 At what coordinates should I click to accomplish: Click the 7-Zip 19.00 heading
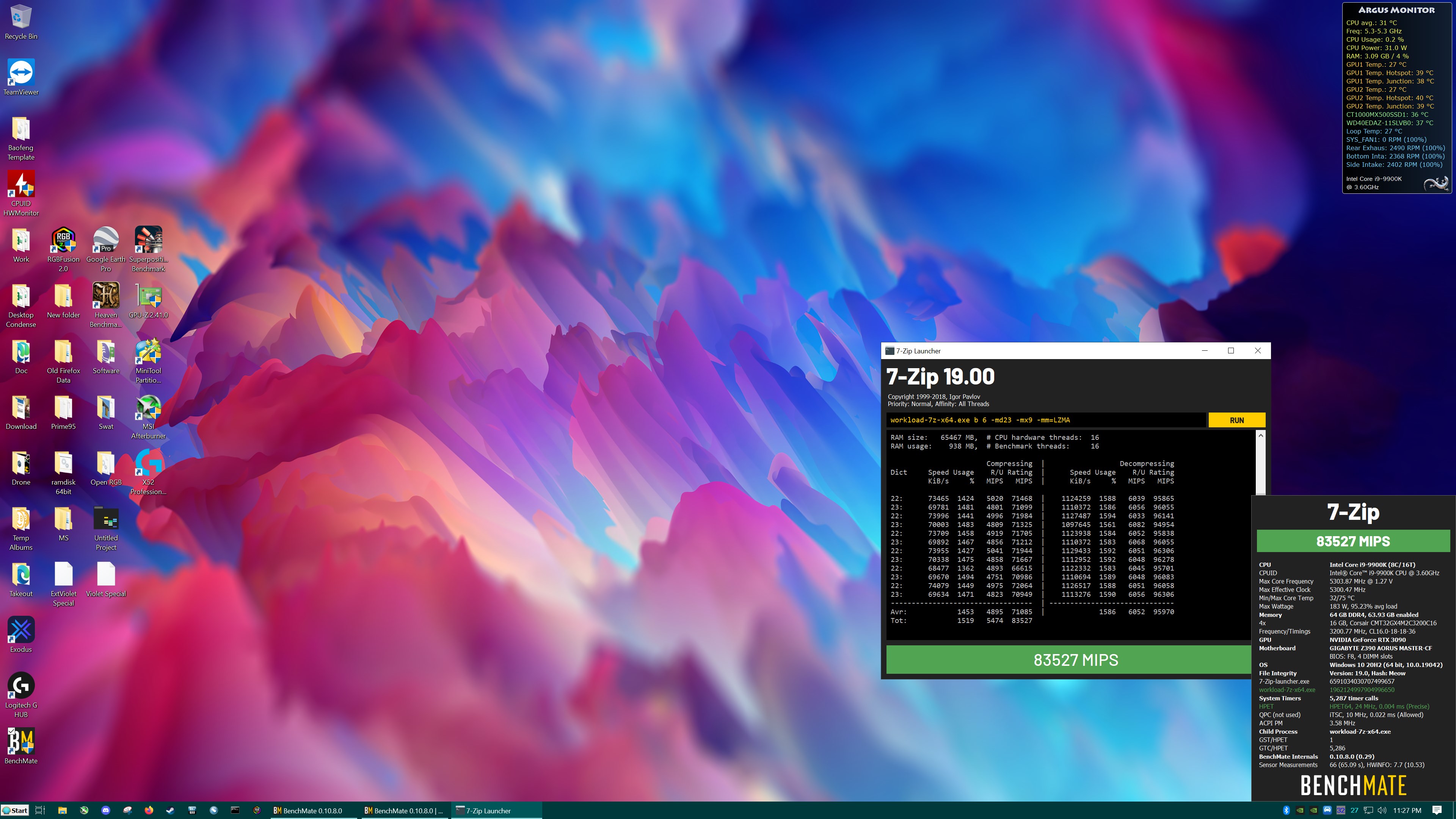pos(940,377)
